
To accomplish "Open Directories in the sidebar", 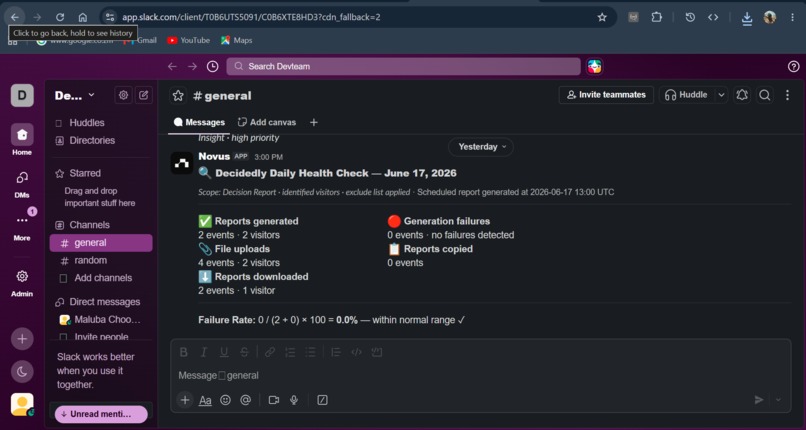I will pyautogui.click(x=101, y=140).
